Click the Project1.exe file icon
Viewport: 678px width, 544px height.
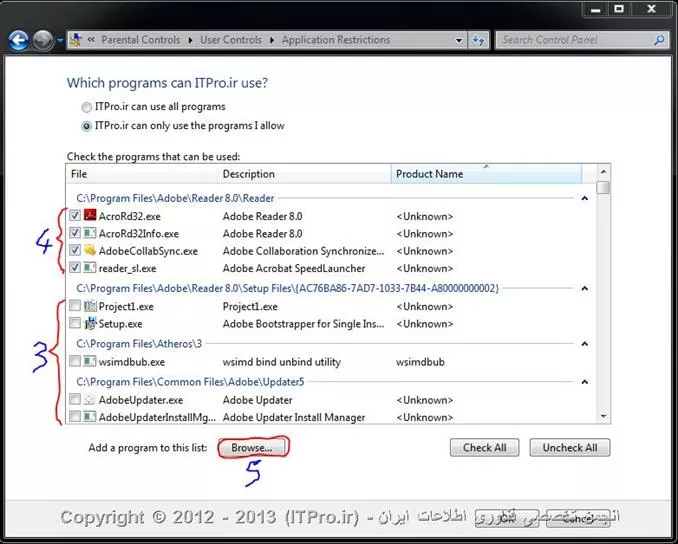click(x=90, y=306)
